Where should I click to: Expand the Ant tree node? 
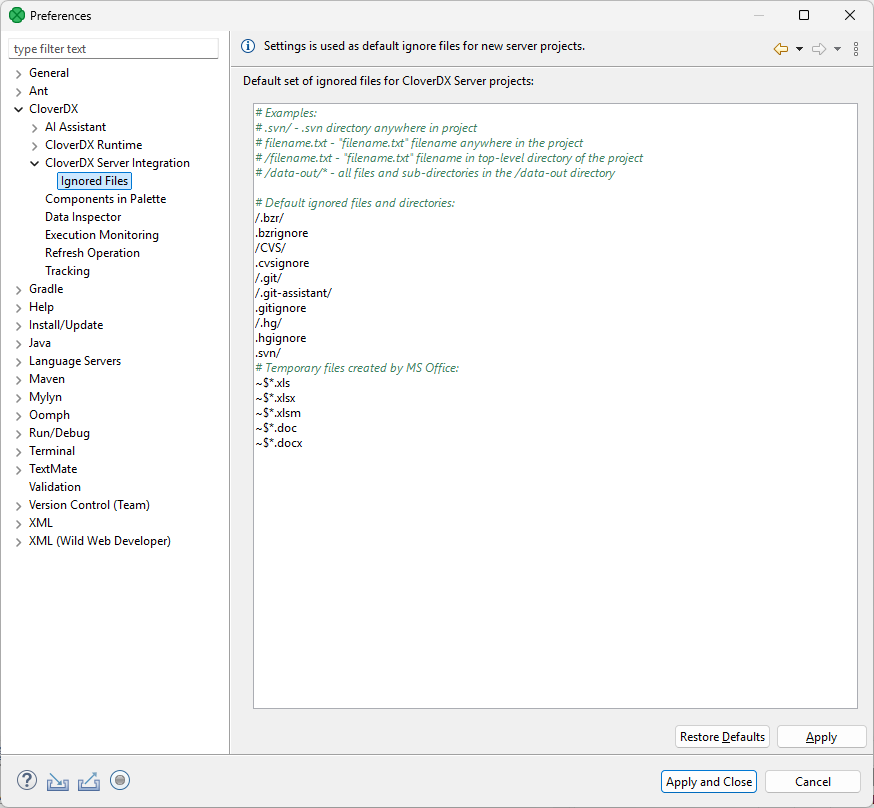pos(18,91)
